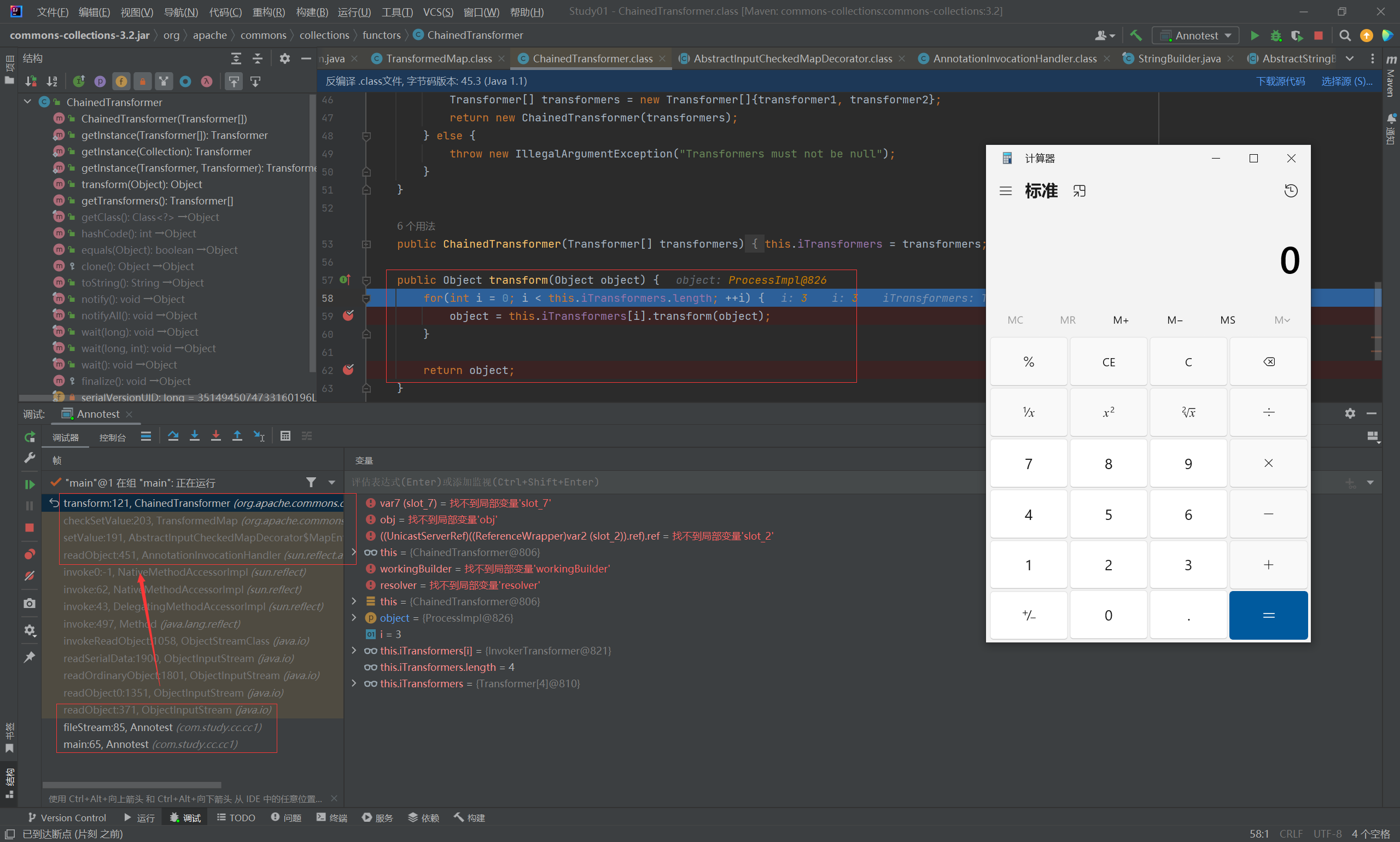The height and width of the screenshot is (842, 1400).
Task: Click Step Into debugger icon
Action: click(x=195, y=436)
